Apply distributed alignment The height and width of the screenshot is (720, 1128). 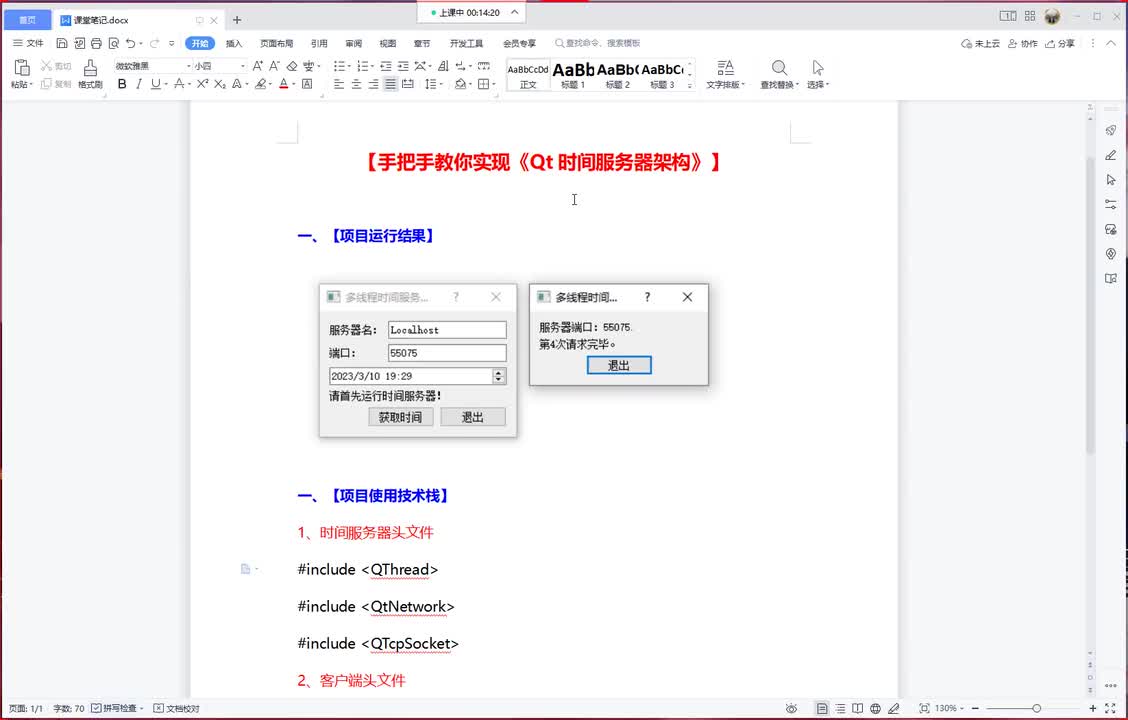407,84
